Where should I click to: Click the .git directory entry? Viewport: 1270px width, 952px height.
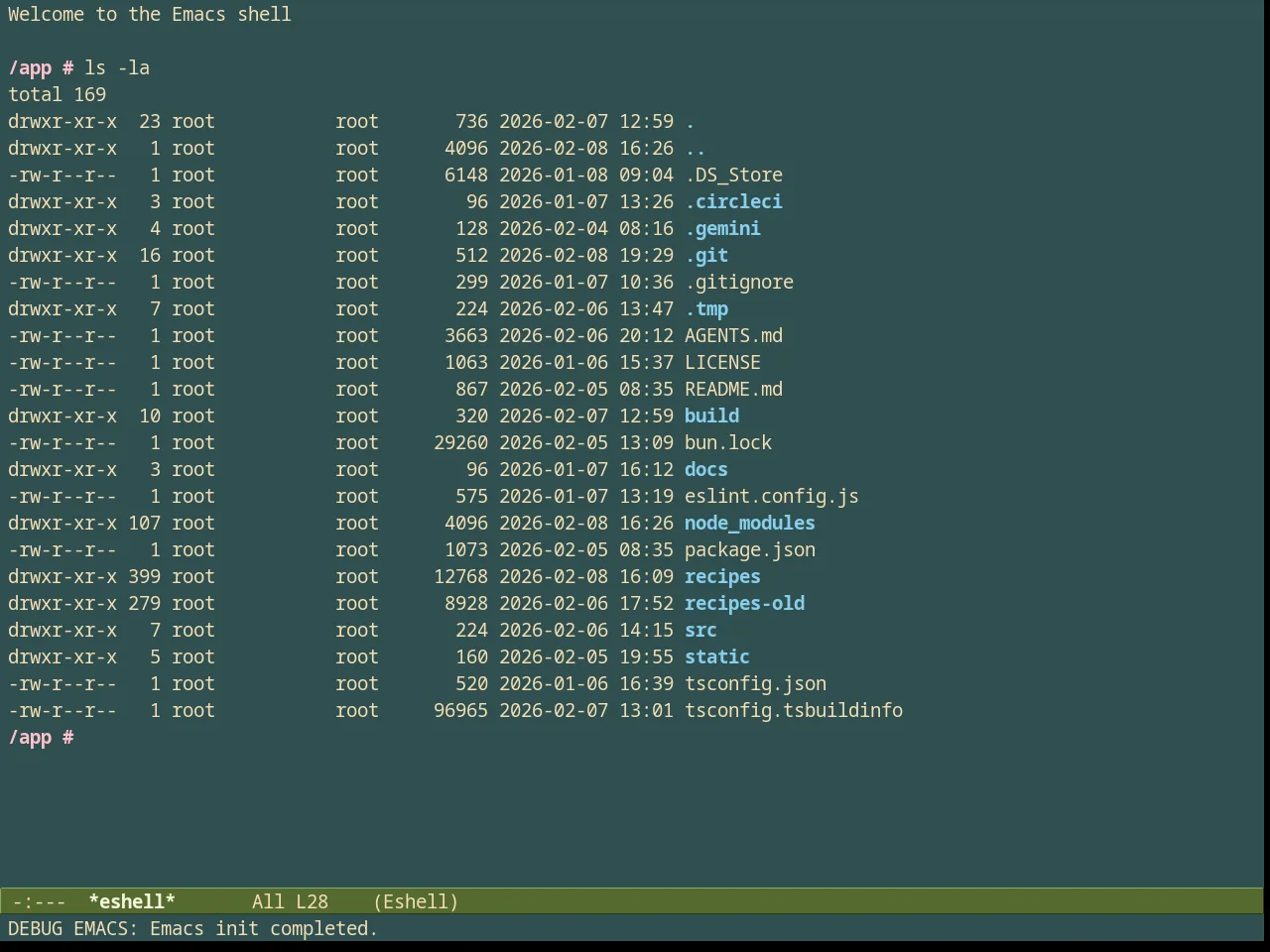(706, 255)
